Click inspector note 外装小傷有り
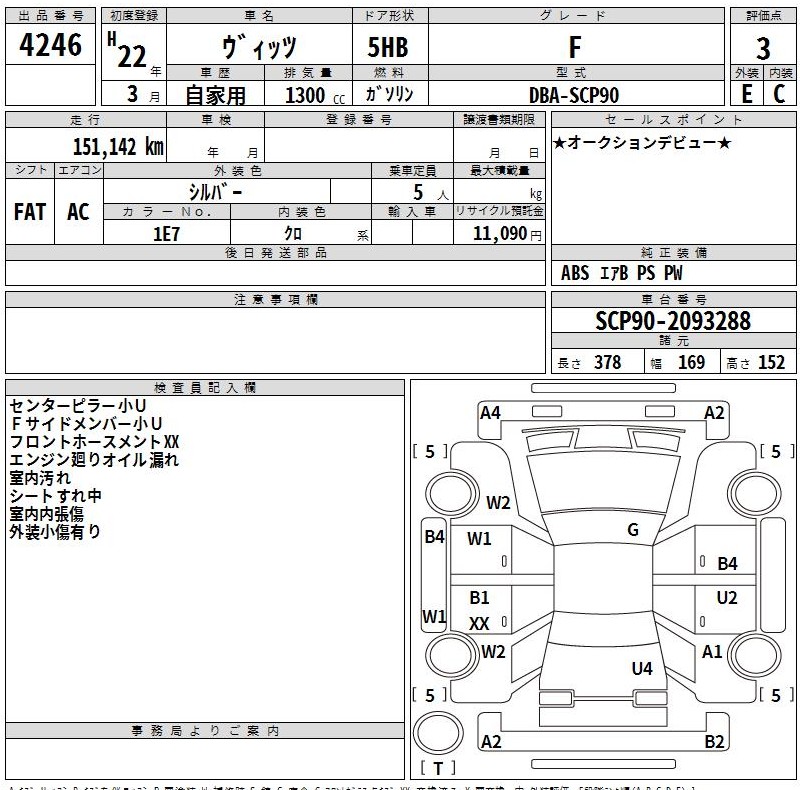Viewport: 800px width, 790px height. tap(55, 531)
